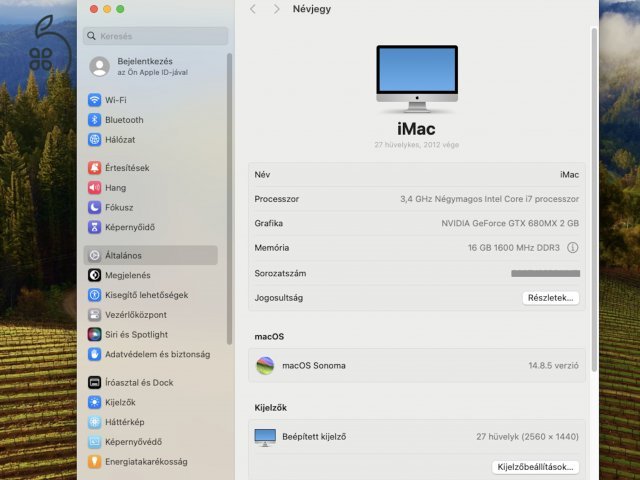Click the 14.8.5 verzió text
The width and height of the screenshot is (640, 480).
pos(553,365)
